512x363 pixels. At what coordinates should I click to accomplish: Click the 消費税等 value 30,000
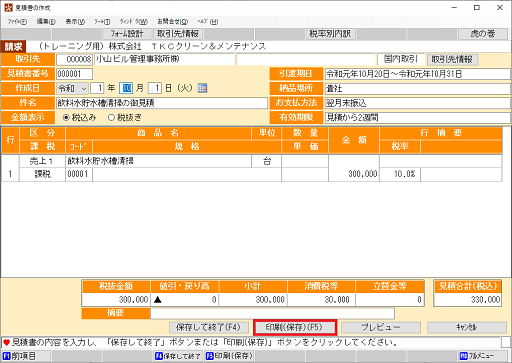pos(321,300)
